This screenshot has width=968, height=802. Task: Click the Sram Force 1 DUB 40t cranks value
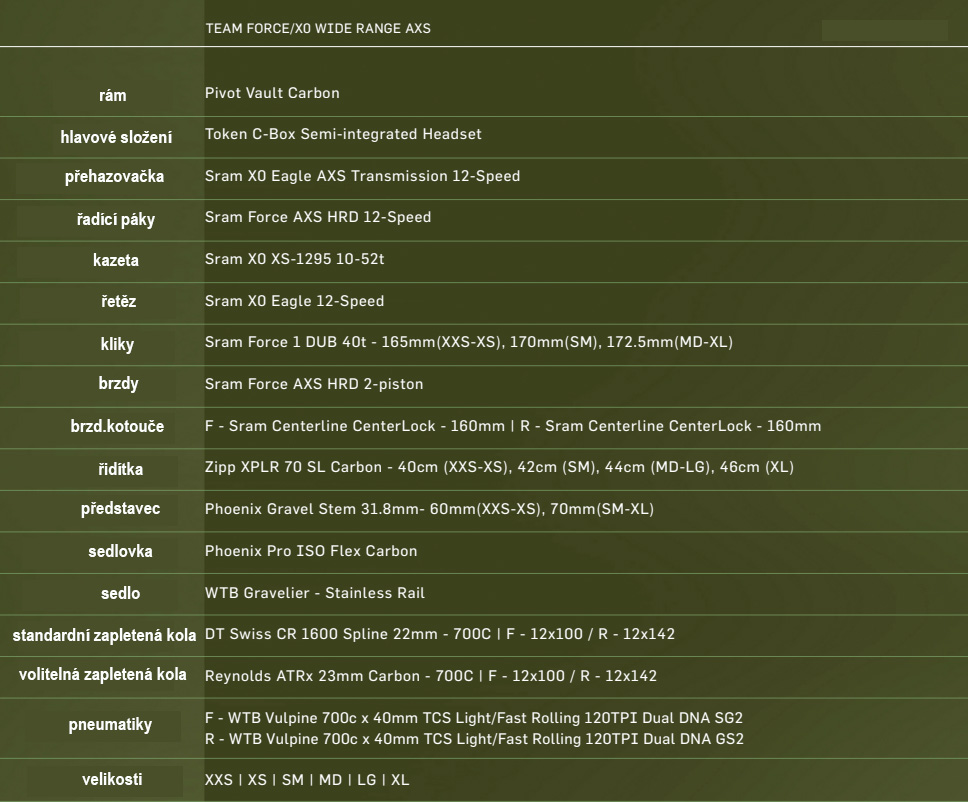click(468, 343)
